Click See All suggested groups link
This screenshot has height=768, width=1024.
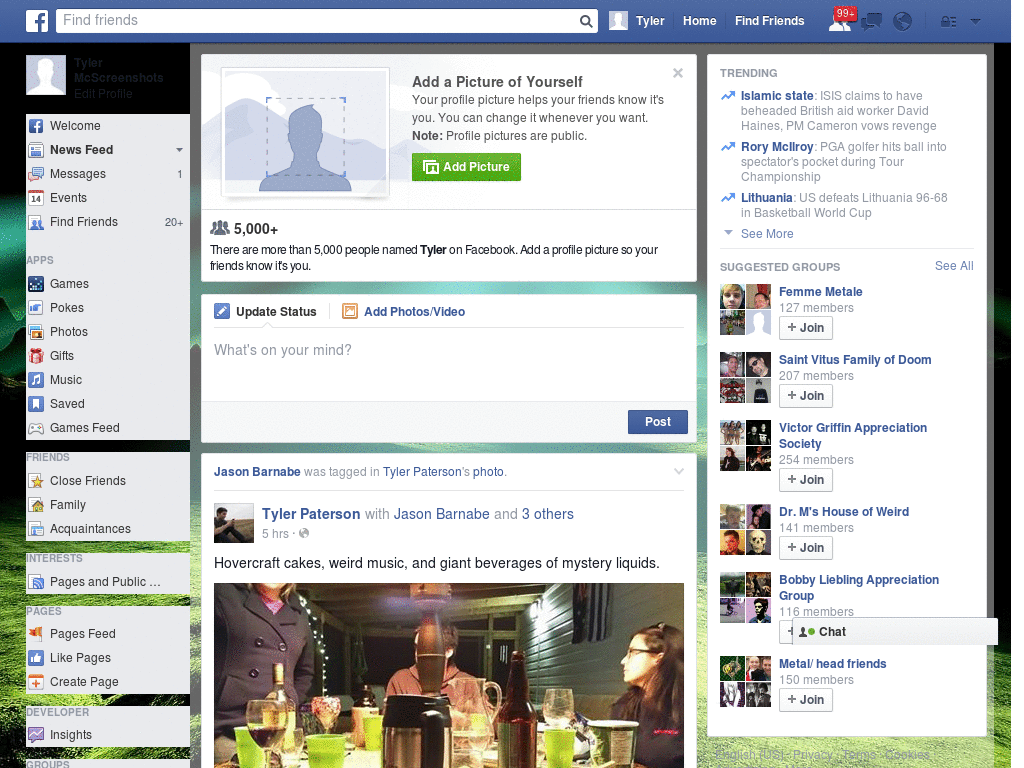click(x=953, y=266)
